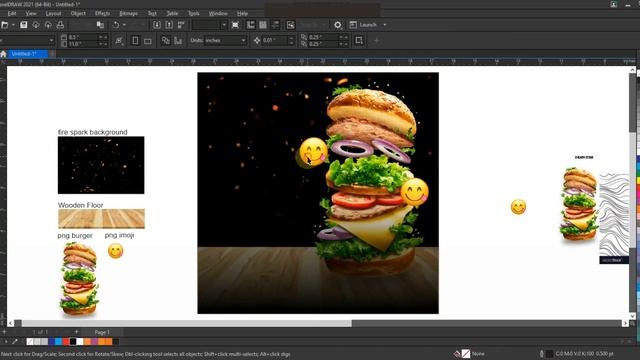The width and height of the screenshot is (640, 360).
Task: Open the Object menu
Action: pyautogui.click(x=78, y=13)
